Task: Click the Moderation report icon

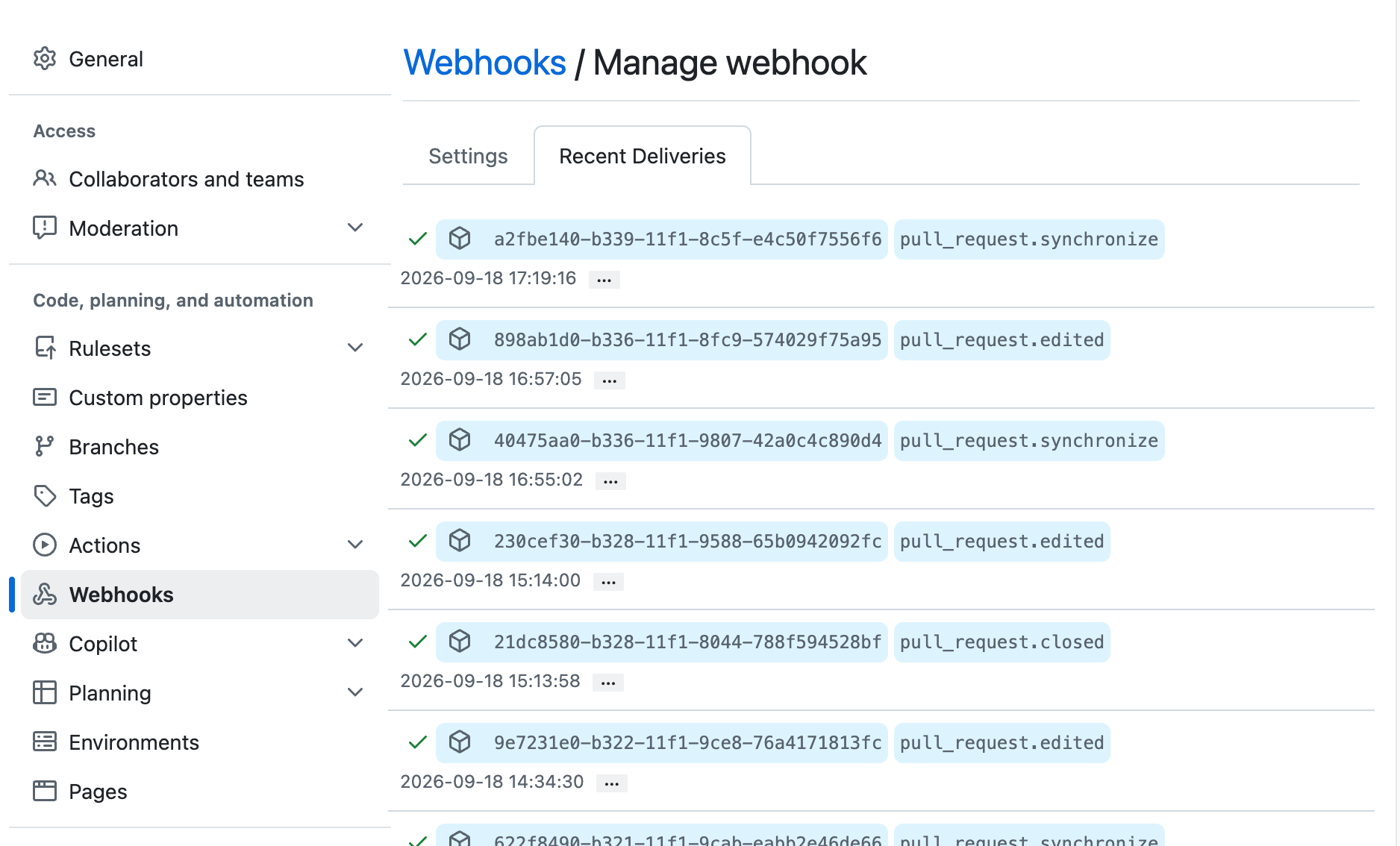Action: coord(45,228)
